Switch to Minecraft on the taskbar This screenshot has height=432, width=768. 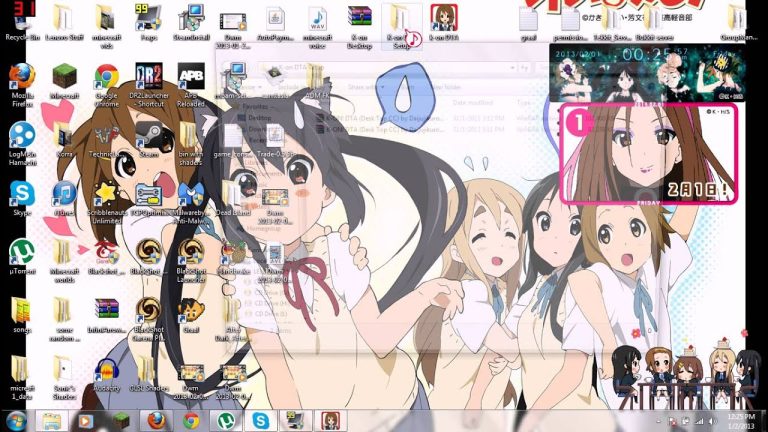click(x=121, y=421)
